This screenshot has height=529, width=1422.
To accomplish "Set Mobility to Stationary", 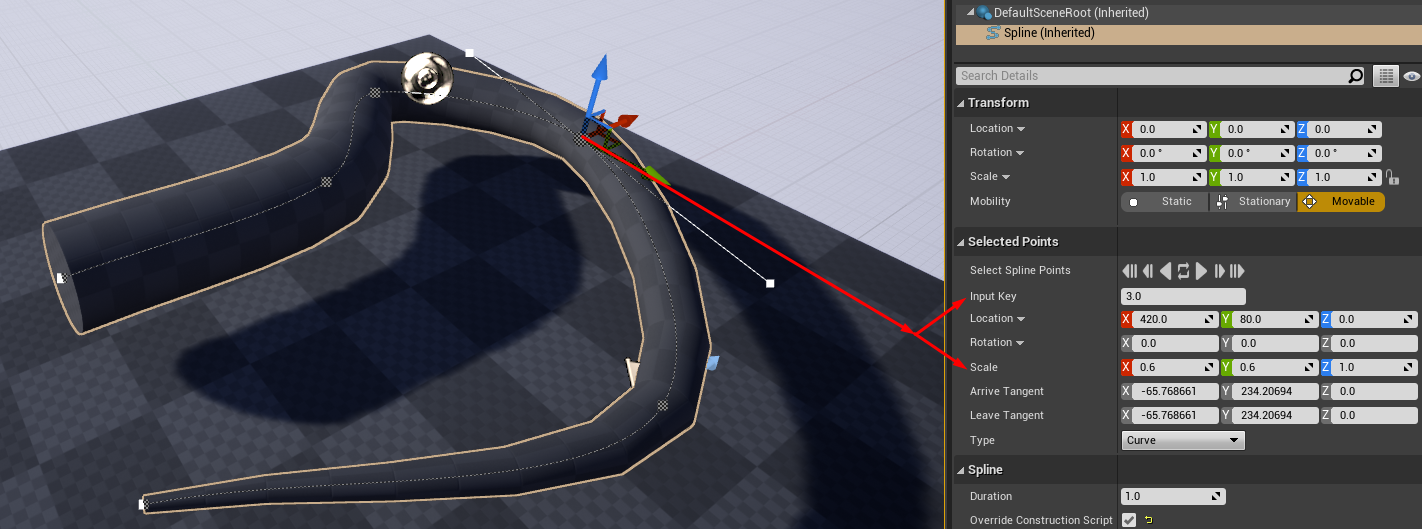I will coord(1254,202).
